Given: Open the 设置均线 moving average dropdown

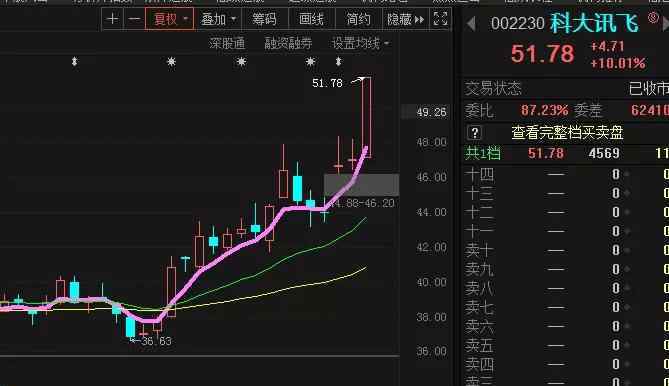Looking at the screenshot, I should point(361,43).
